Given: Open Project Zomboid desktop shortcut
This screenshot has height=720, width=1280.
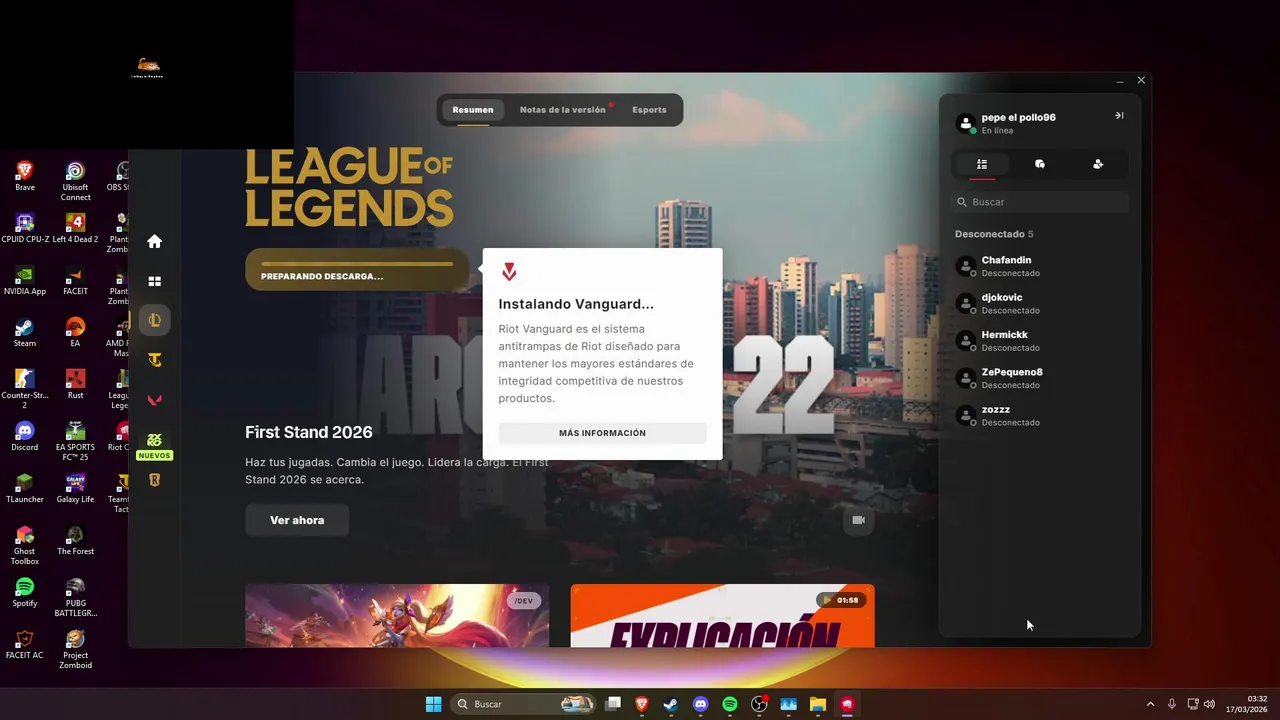Looking at the screenshot, I should (x=75, y=649).
